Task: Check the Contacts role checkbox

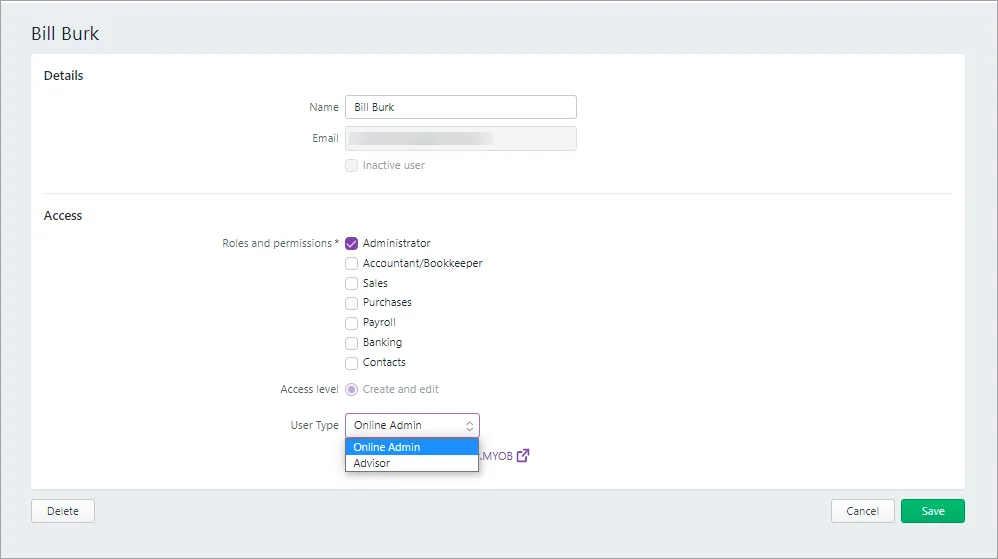Action: tap(351, 363)
